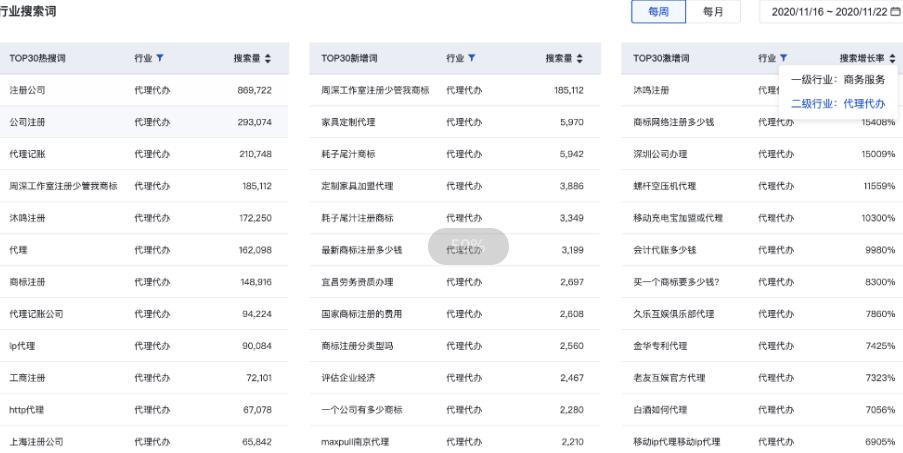Click the TOP30热搜词 column header
The height and width of the screenshot is (453, 903).
[x=37, y=59]
